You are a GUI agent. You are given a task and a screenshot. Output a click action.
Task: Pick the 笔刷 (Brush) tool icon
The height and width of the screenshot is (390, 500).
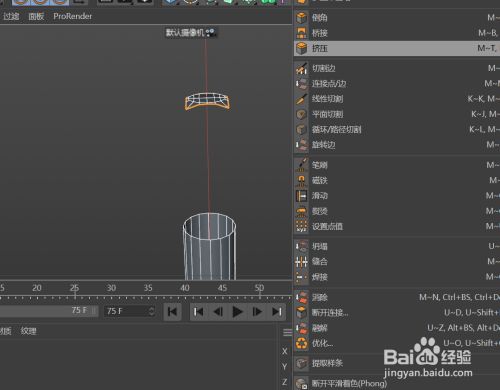(302, 165)
